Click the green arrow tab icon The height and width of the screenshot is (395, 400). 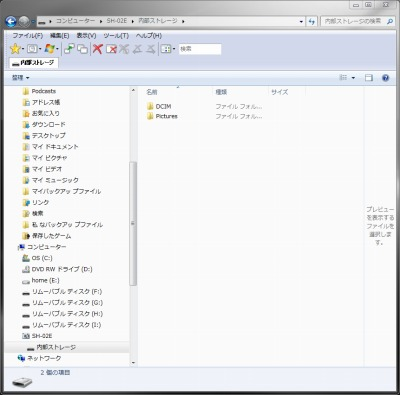(x=69, y=49)
